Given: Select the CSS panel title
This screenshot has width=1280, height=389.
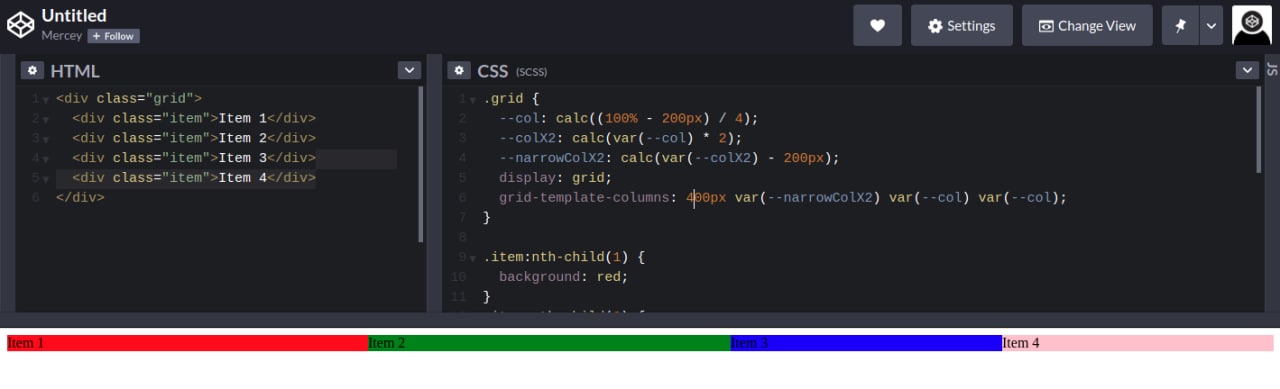Looking at the screenshot, I should pos(493,71).
